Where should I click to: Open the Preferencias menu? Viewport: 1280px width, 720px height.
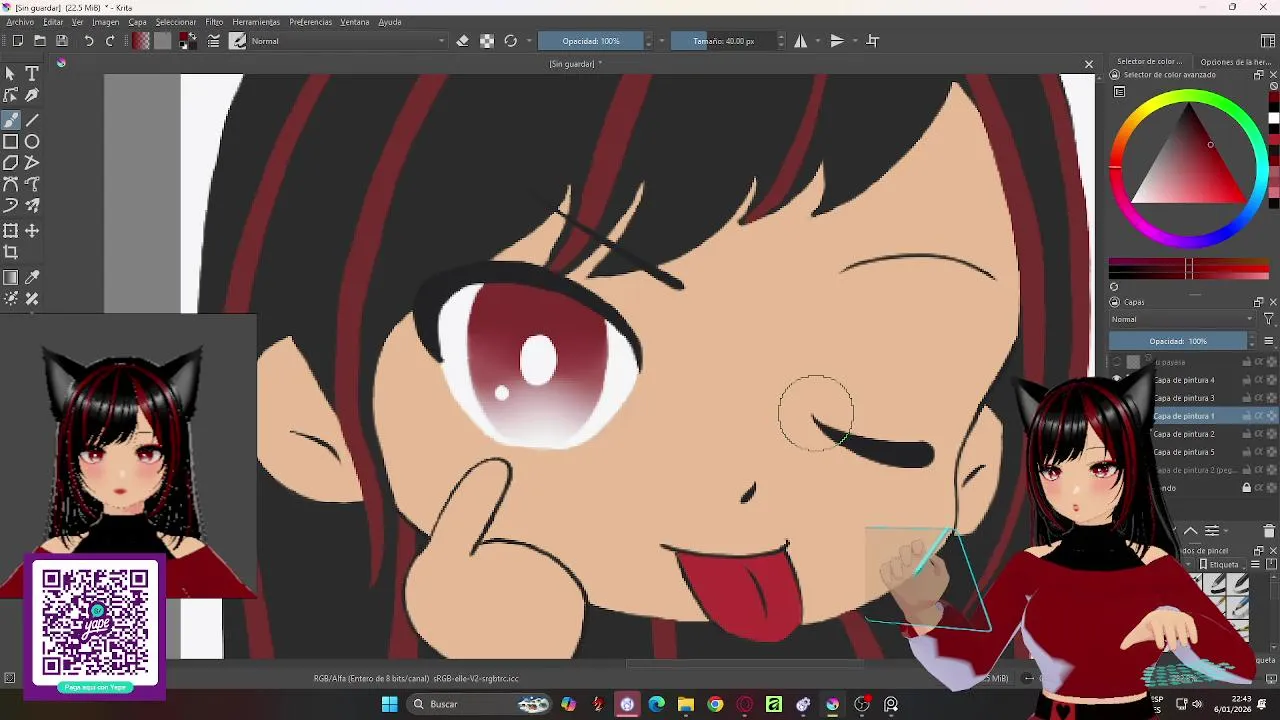pos(310,22)
